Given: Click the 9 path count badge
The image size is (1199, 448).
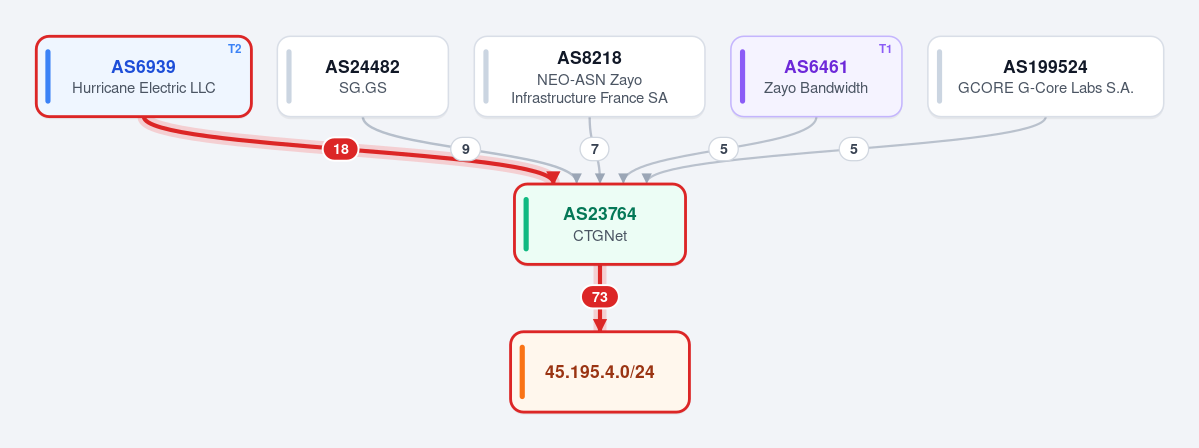Looking at the screenshot, I should pos(466,149).
